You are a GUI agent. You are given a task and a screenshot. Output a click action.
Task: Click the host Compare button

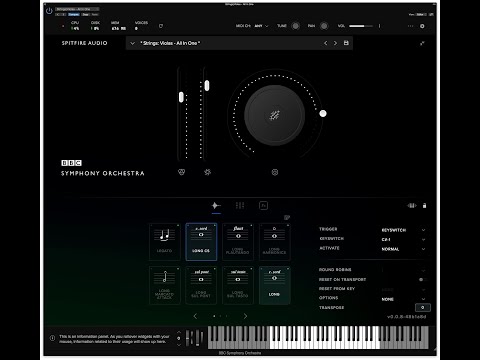[74, 14]
